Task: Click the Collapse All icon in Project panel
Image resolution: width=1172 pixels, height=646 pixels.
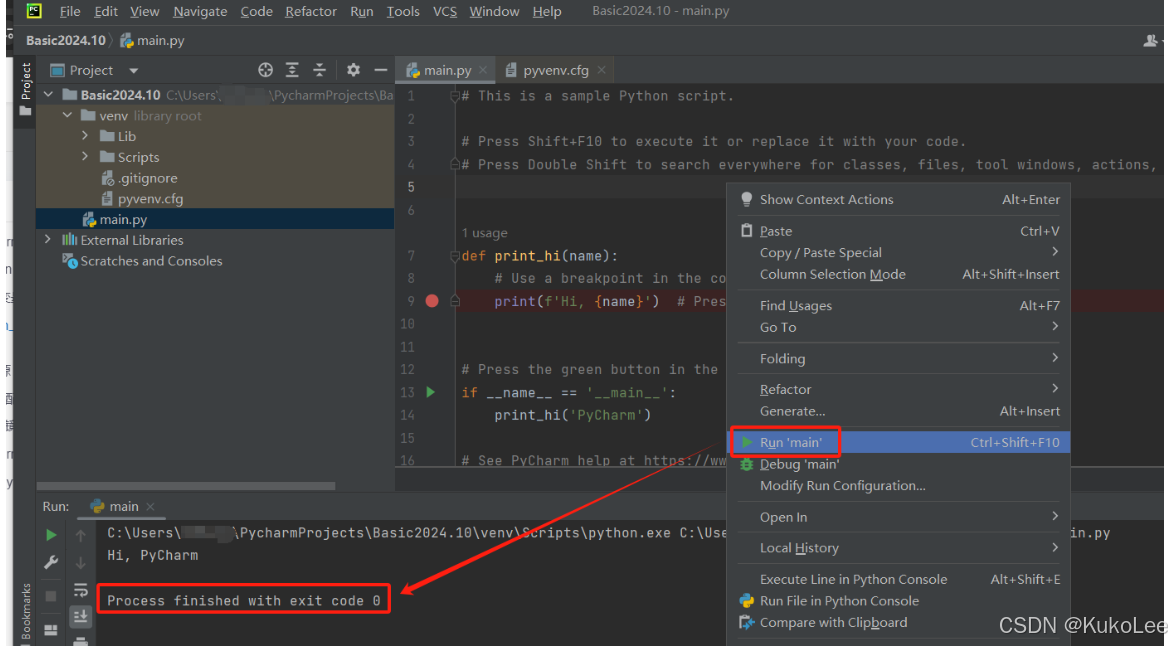Action: [319, 70]
